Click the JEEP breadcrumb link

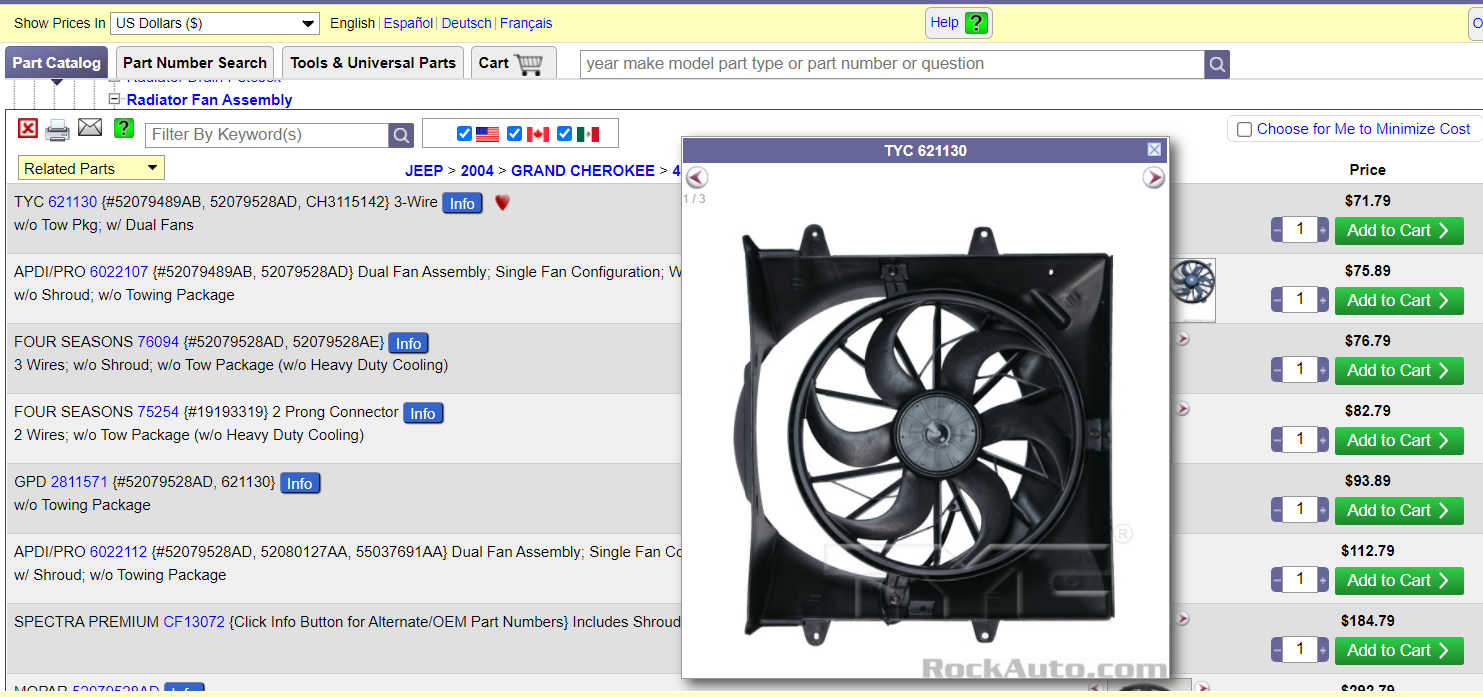point(424,171)
